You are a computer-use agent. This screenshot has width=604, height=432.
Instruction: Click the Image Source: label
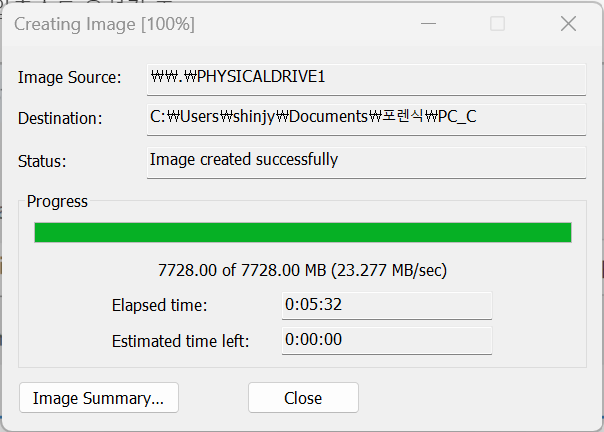point(70,77)
